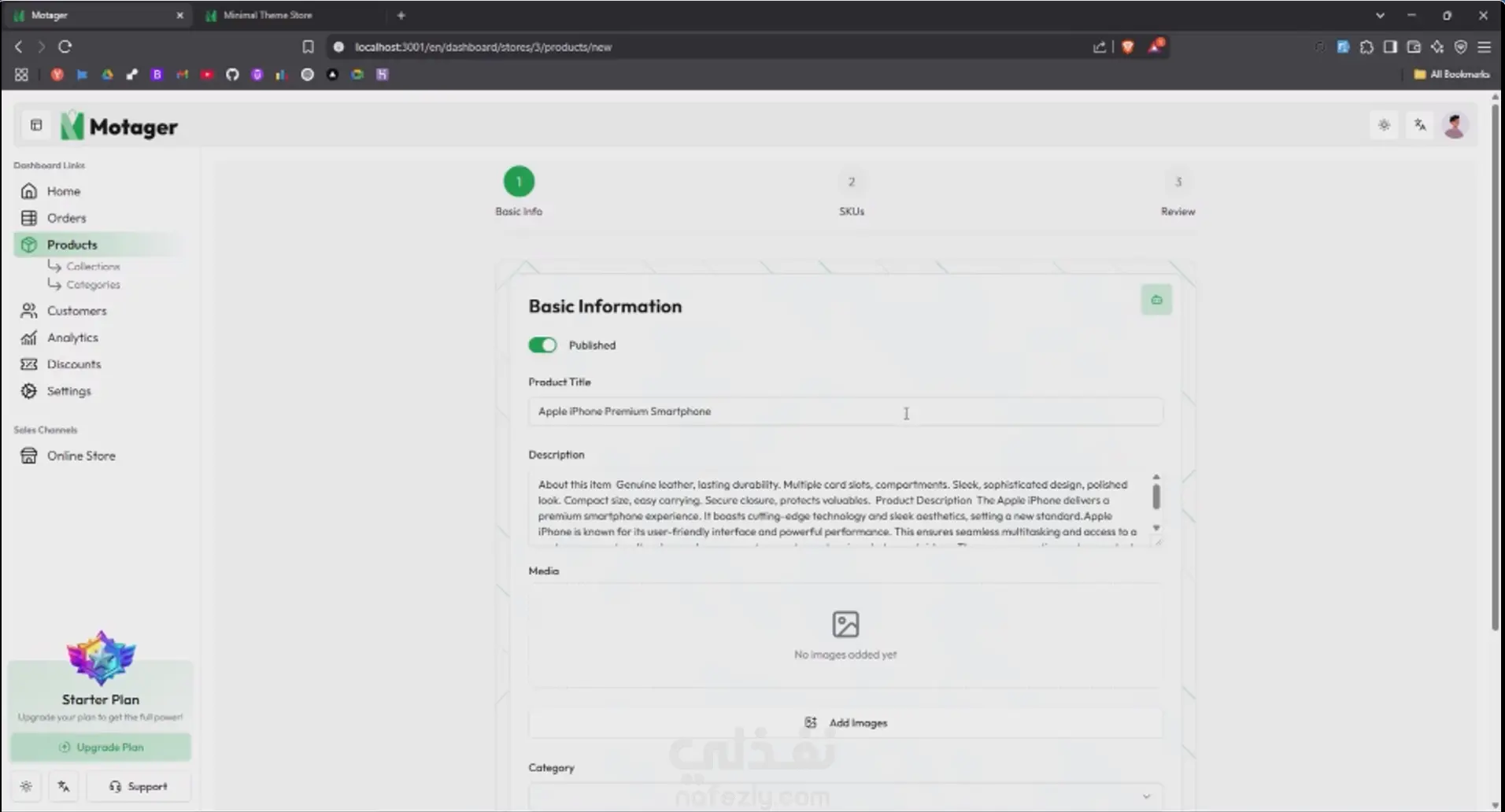
Task: Click the Description box's scrollbar thumb
Action: pos(1156,496)
